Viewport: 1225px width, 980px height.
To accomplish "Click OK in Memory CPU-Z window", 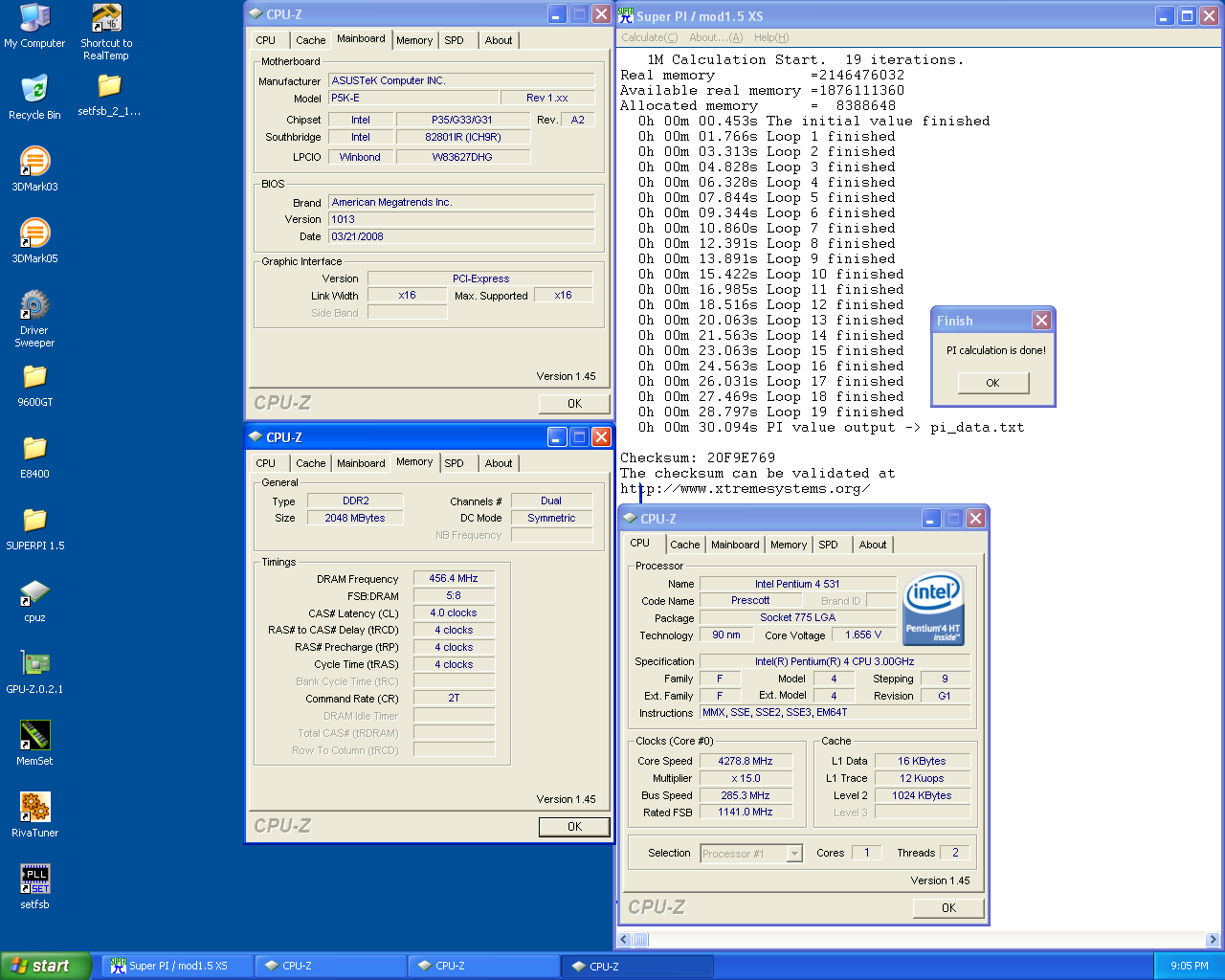I will [574, 826].
